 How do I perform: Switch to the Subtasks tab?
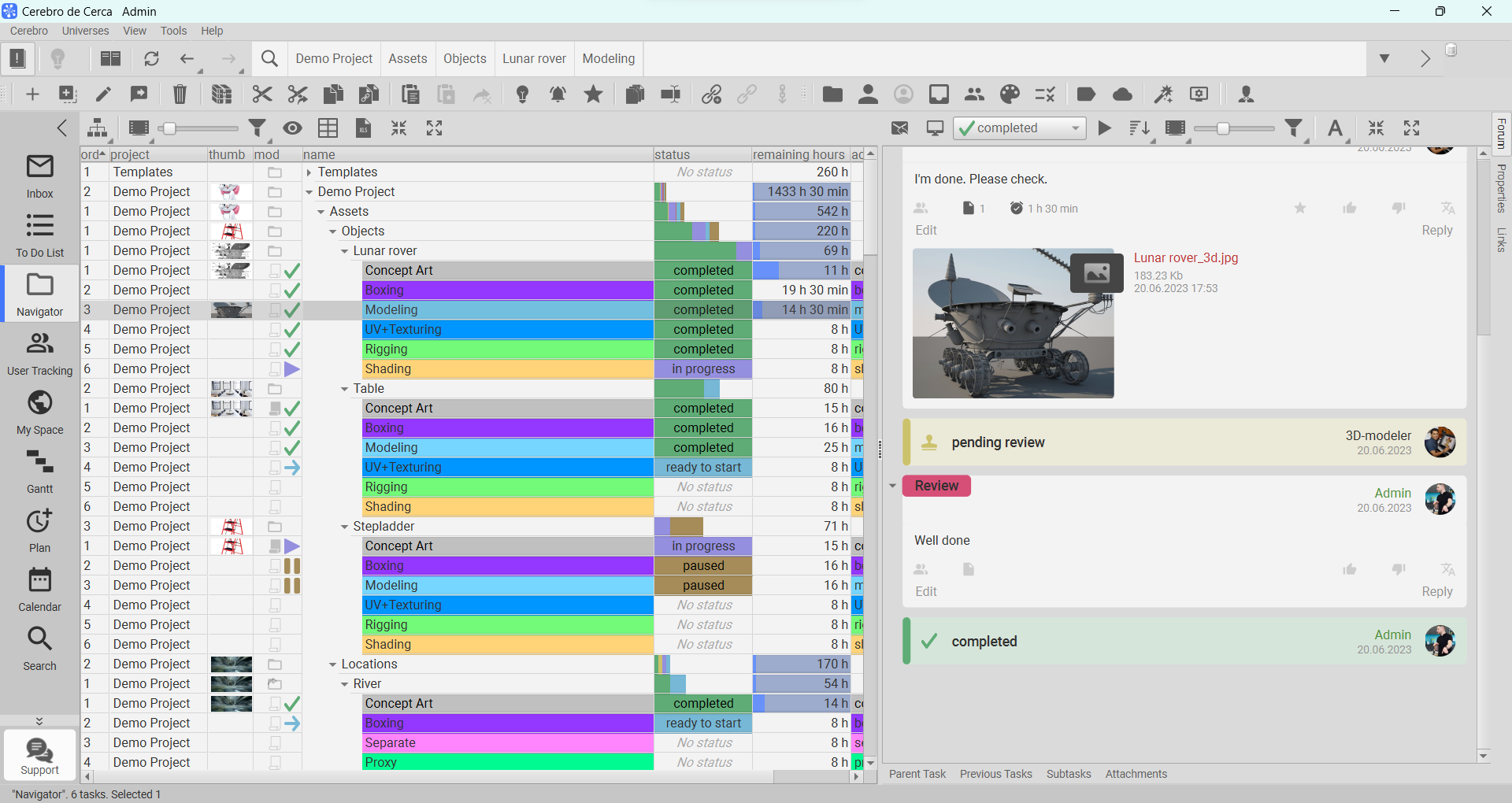[x=1069, y=774]
